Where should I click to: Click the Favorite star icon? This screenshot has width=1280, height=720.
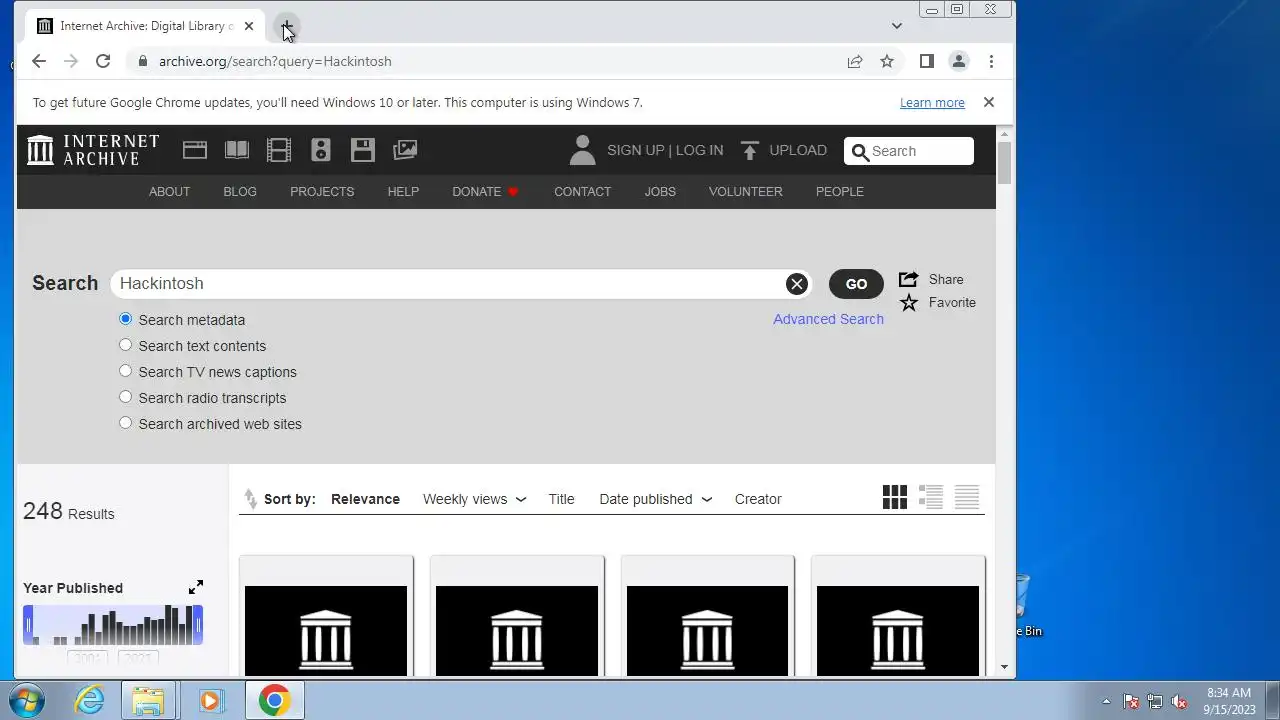coord(908,303)
